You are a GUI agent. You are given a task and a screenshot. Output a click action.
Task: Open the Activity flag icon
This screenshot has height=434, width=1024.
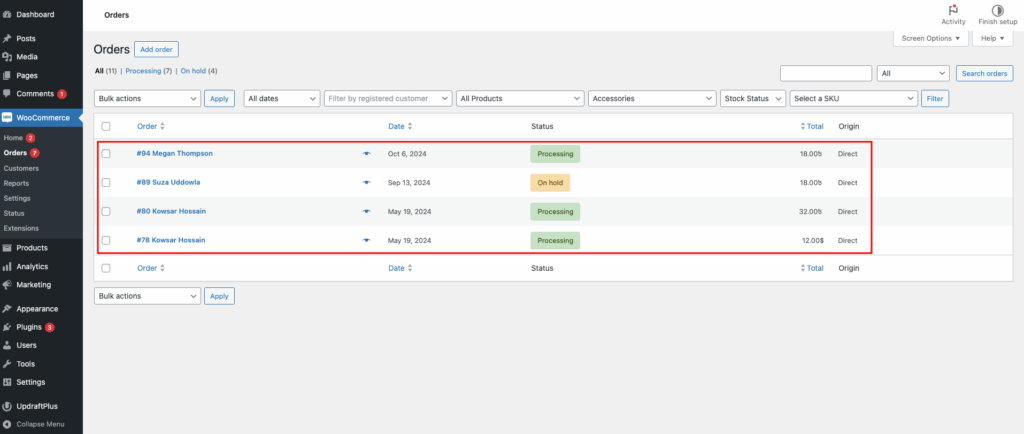click(953, 10)
